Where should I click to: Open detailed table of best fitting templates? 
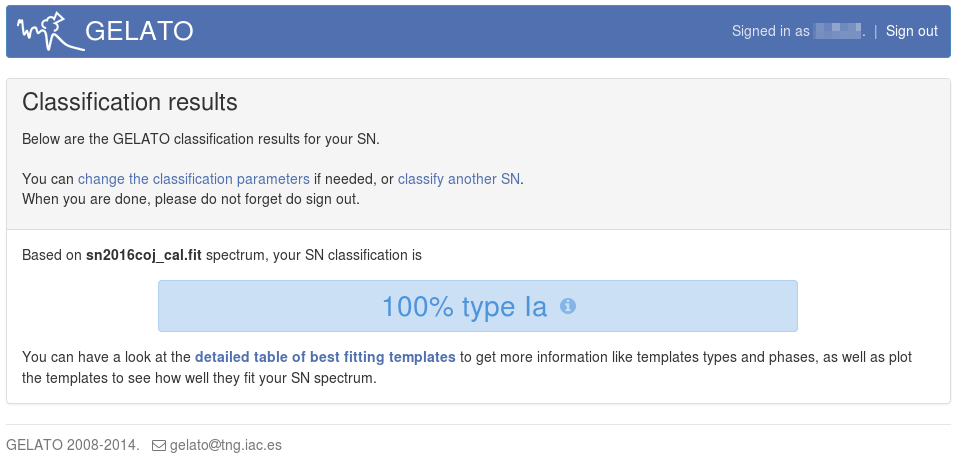pyautogui.click(x=325, y=357)
